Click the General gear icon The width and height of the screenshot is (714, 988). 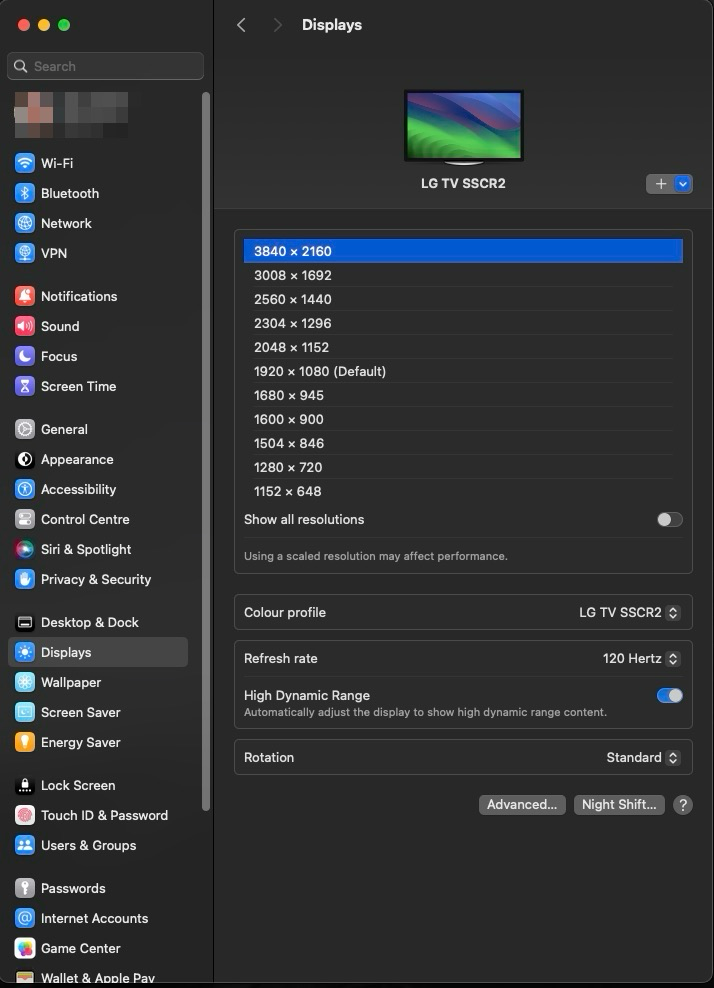[x=25, y=429]
